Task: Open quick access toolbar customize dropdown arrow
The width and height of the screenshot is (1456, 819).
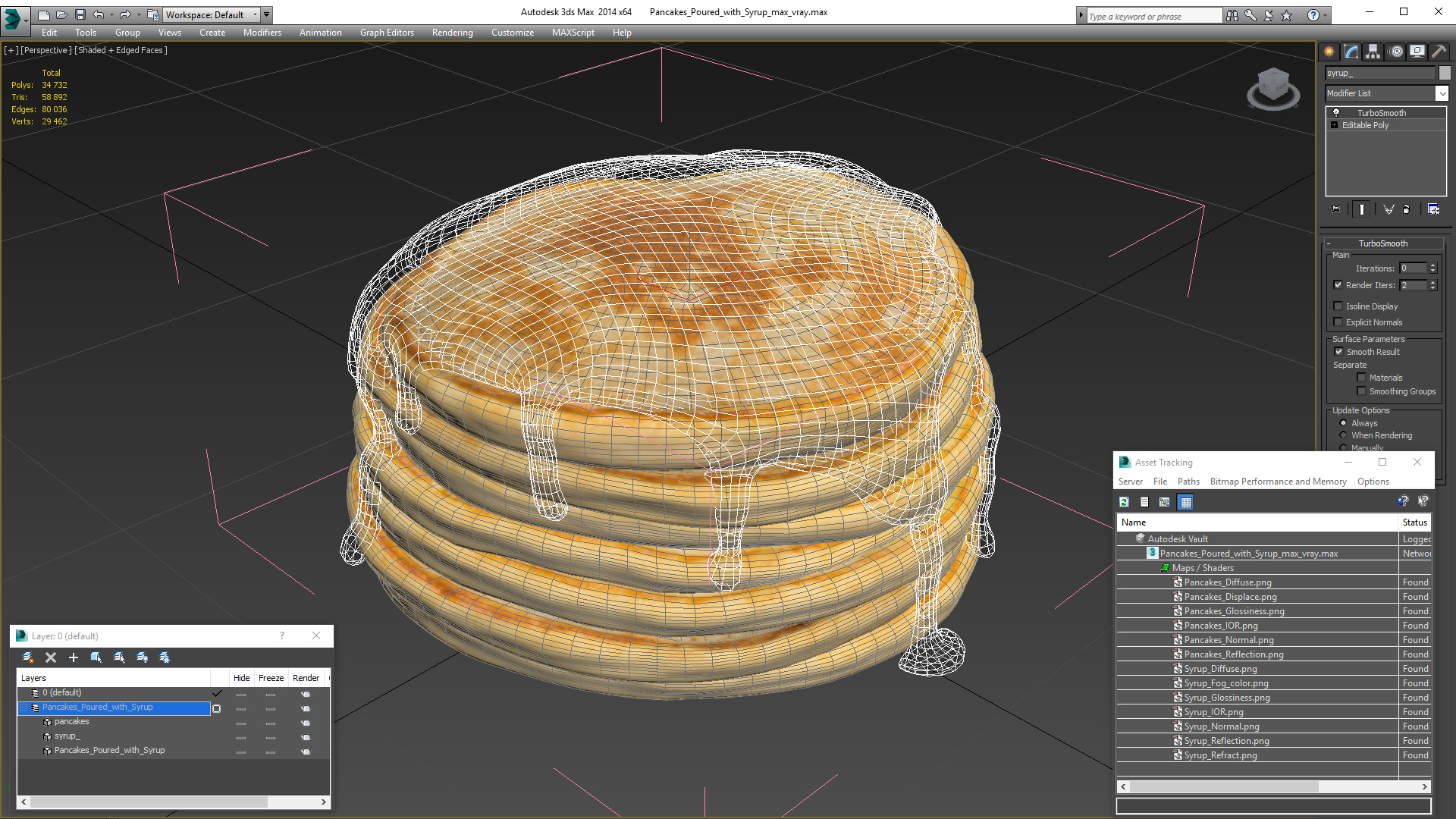Action: pyautogui.click(x=266, y=14)
